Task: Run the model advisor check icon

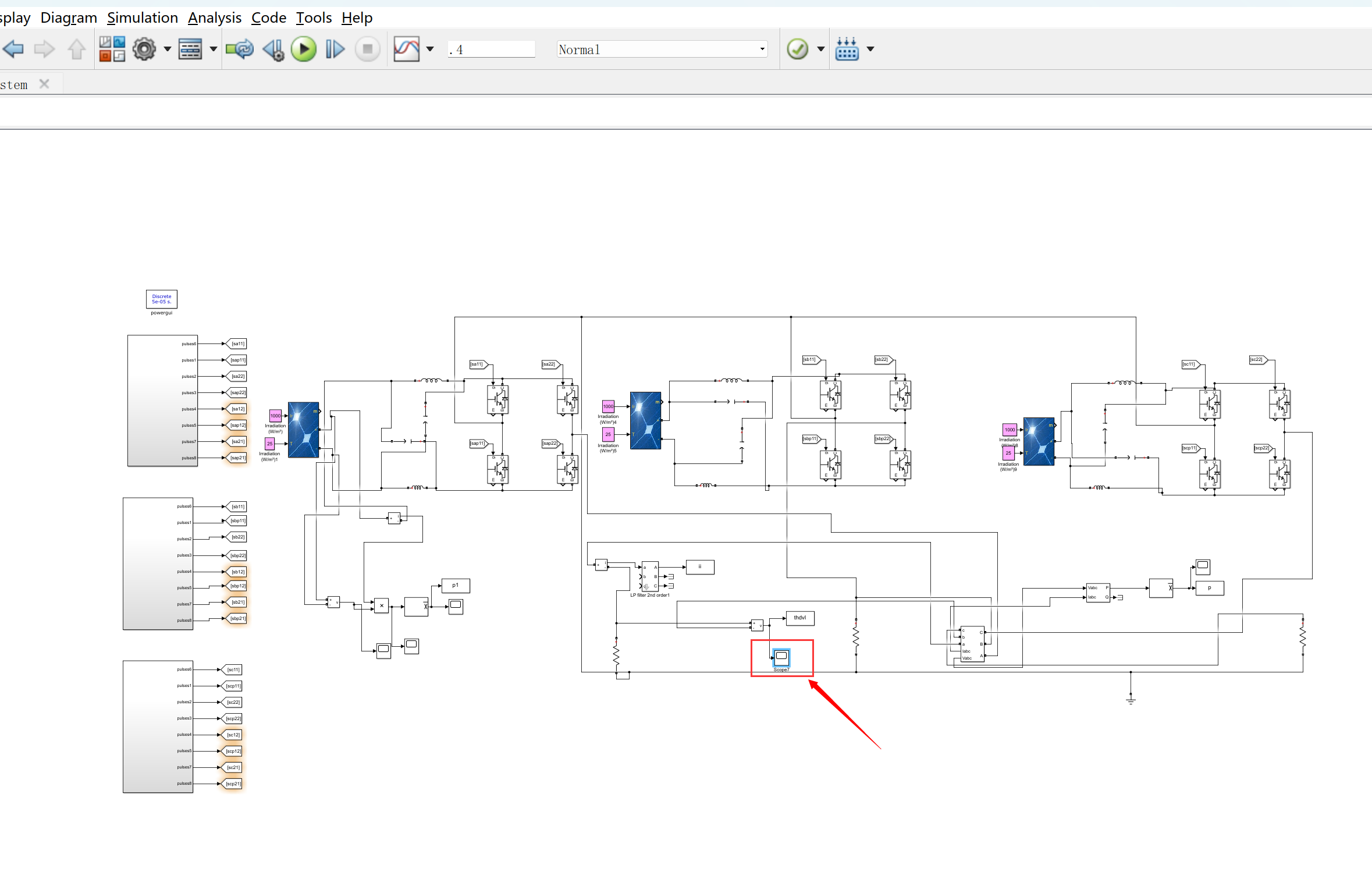Action: coord(798,49)
